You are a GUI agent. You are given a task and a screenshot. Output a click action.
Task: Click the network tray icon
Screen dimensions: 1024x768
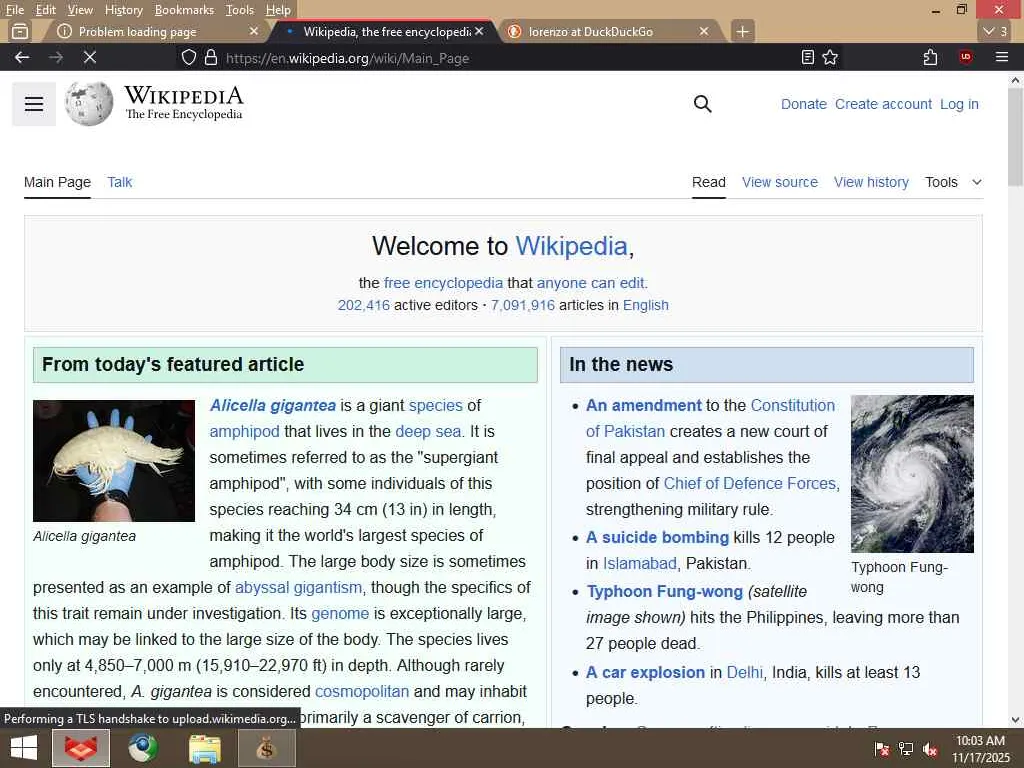click(x=906, y=749)
